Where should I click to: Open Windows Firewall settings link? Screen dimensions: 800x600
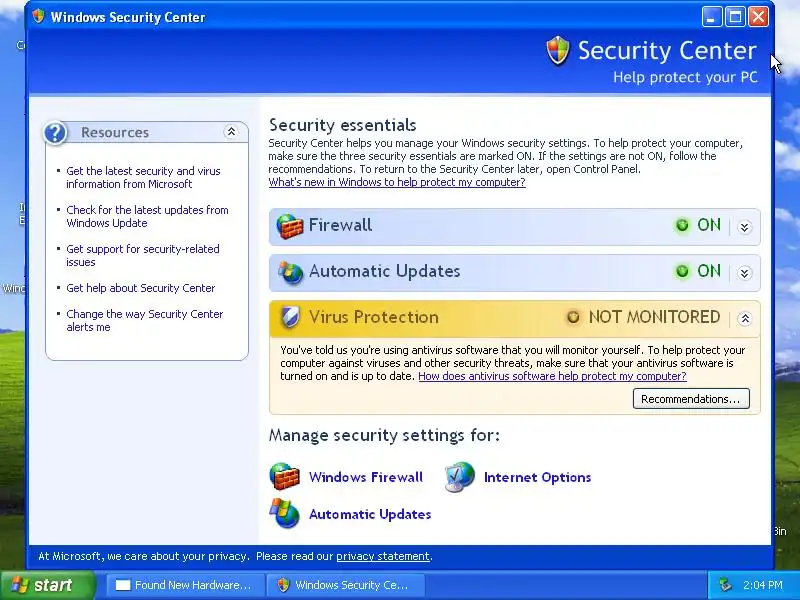[x=366, y=477]
